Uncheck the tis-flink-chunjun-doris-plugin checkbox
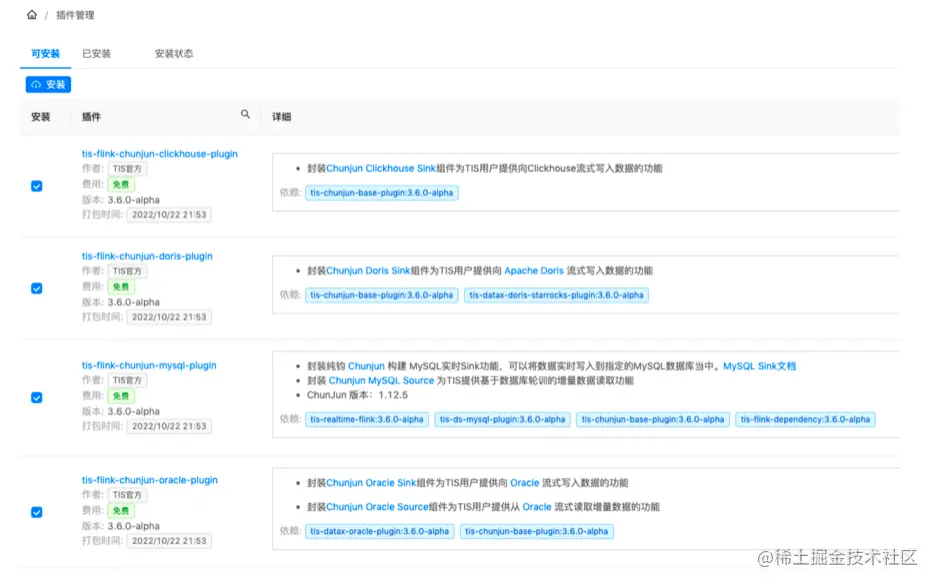Image resolution: width=936 pixels, height=586 pixels. pos(37,288)
